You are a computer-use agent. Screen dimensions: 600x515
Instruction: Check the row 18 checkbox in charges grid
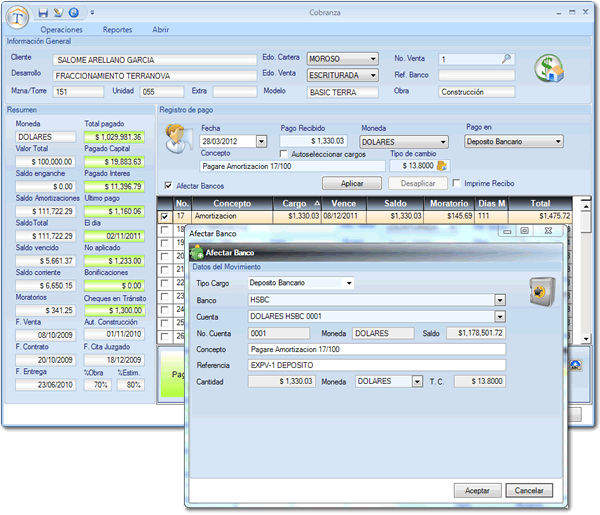pyautogui.click(x=165, y=230)
